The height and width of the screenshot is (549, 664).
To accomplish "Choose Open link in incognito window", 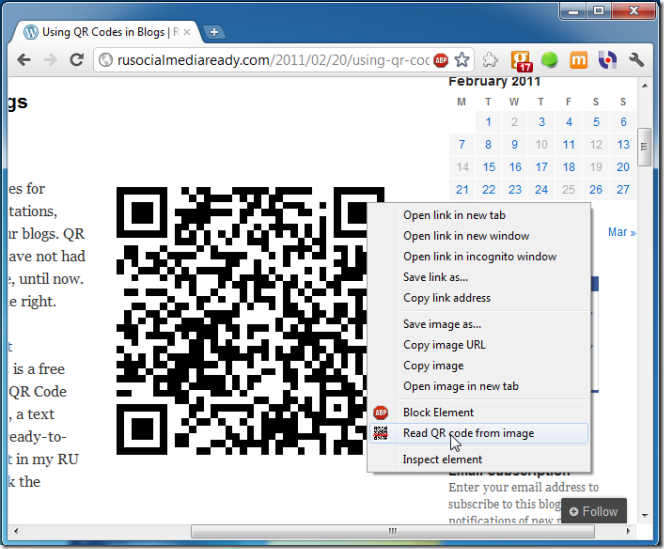I will (479, 257).
